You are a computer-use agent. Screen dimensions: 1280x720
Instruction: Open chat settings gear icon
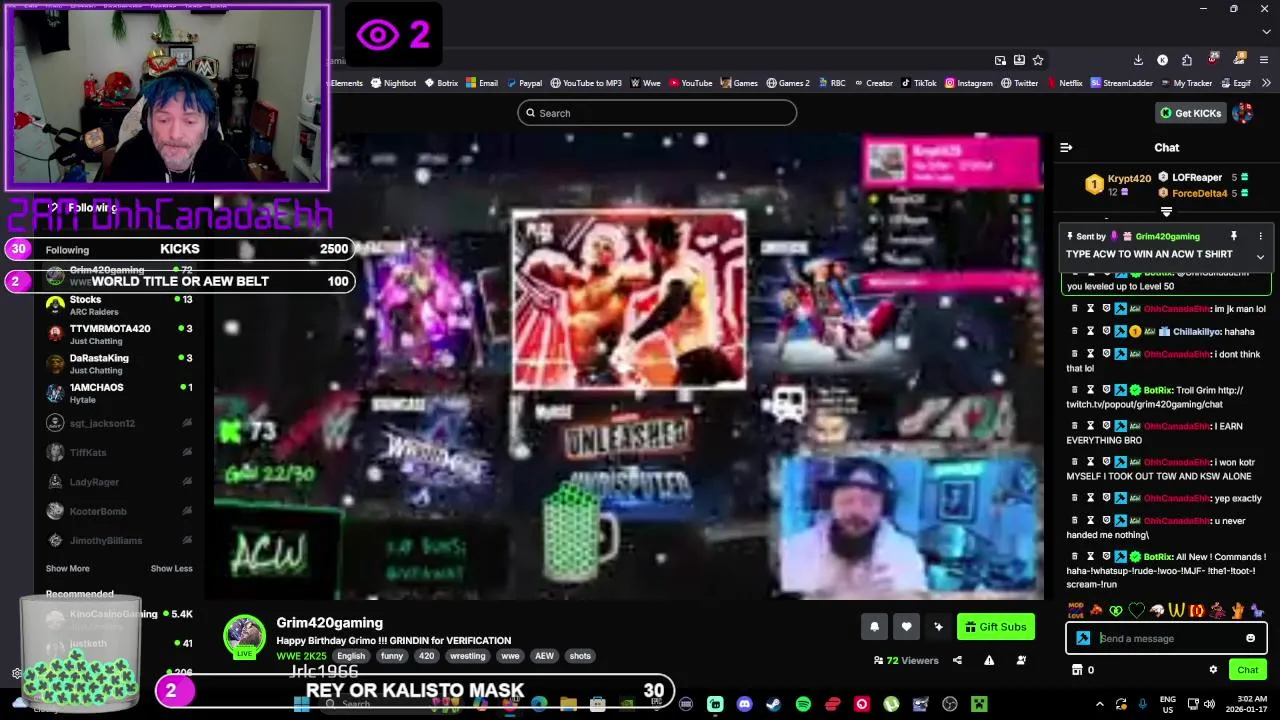point(1213,670)
